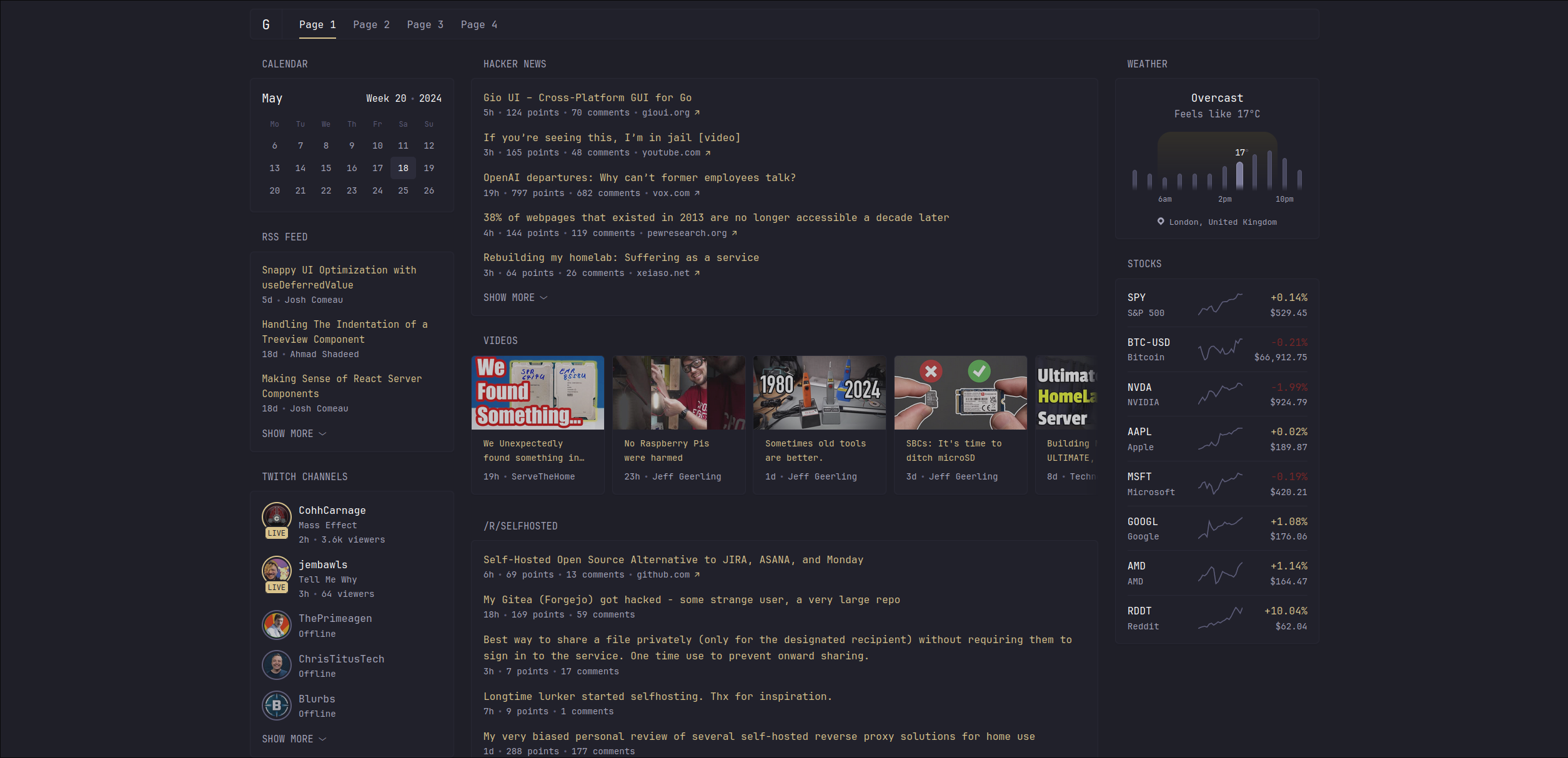Expand Hacker News Show More
This screenshot has height=758, width=1568.
pyautogui.click(x=515, y=298)
